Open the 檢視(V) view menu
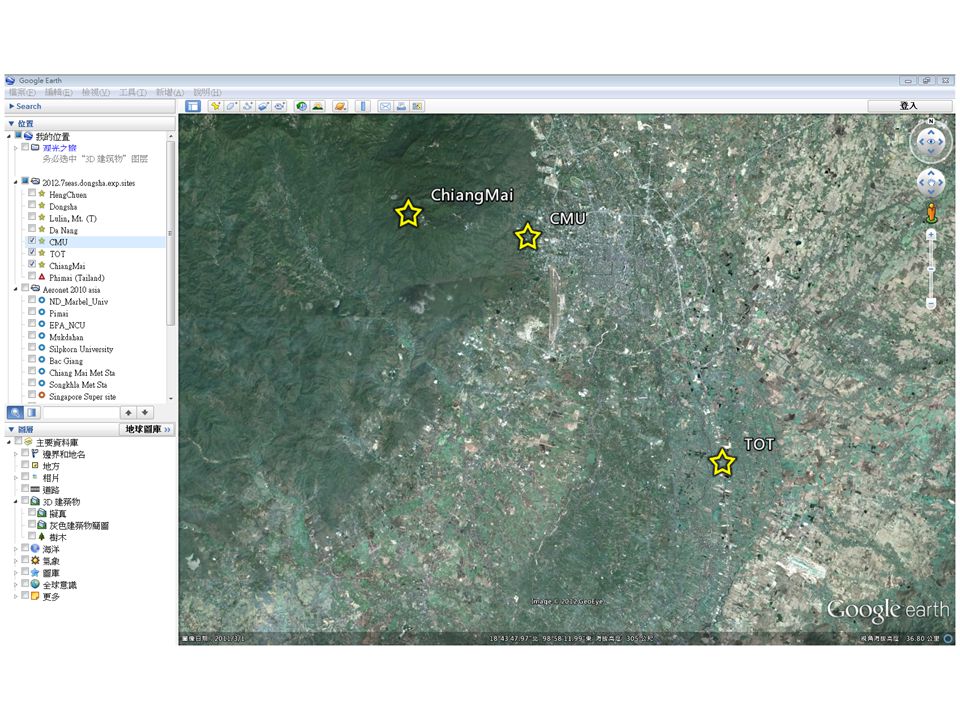Screen dimensions: 960x720 pyautogui.click(x=96, y=92)
